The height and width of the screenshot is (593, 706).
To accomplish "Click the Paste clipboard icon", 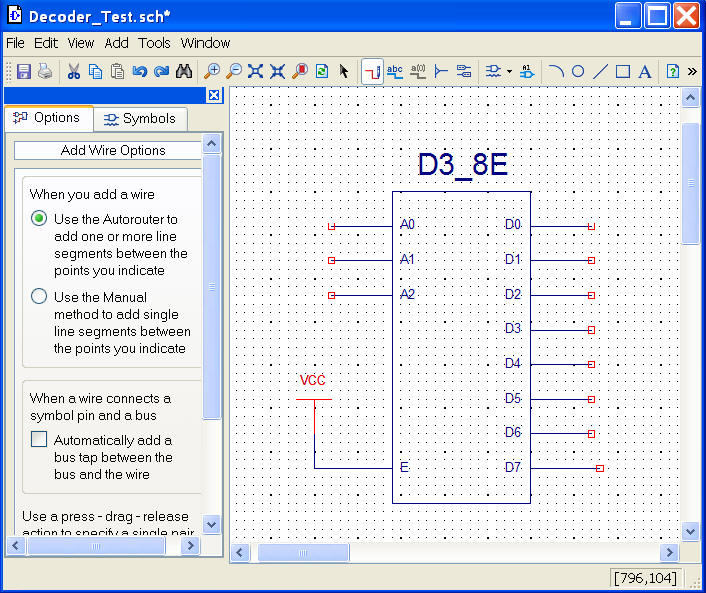I will coord(117,71).
